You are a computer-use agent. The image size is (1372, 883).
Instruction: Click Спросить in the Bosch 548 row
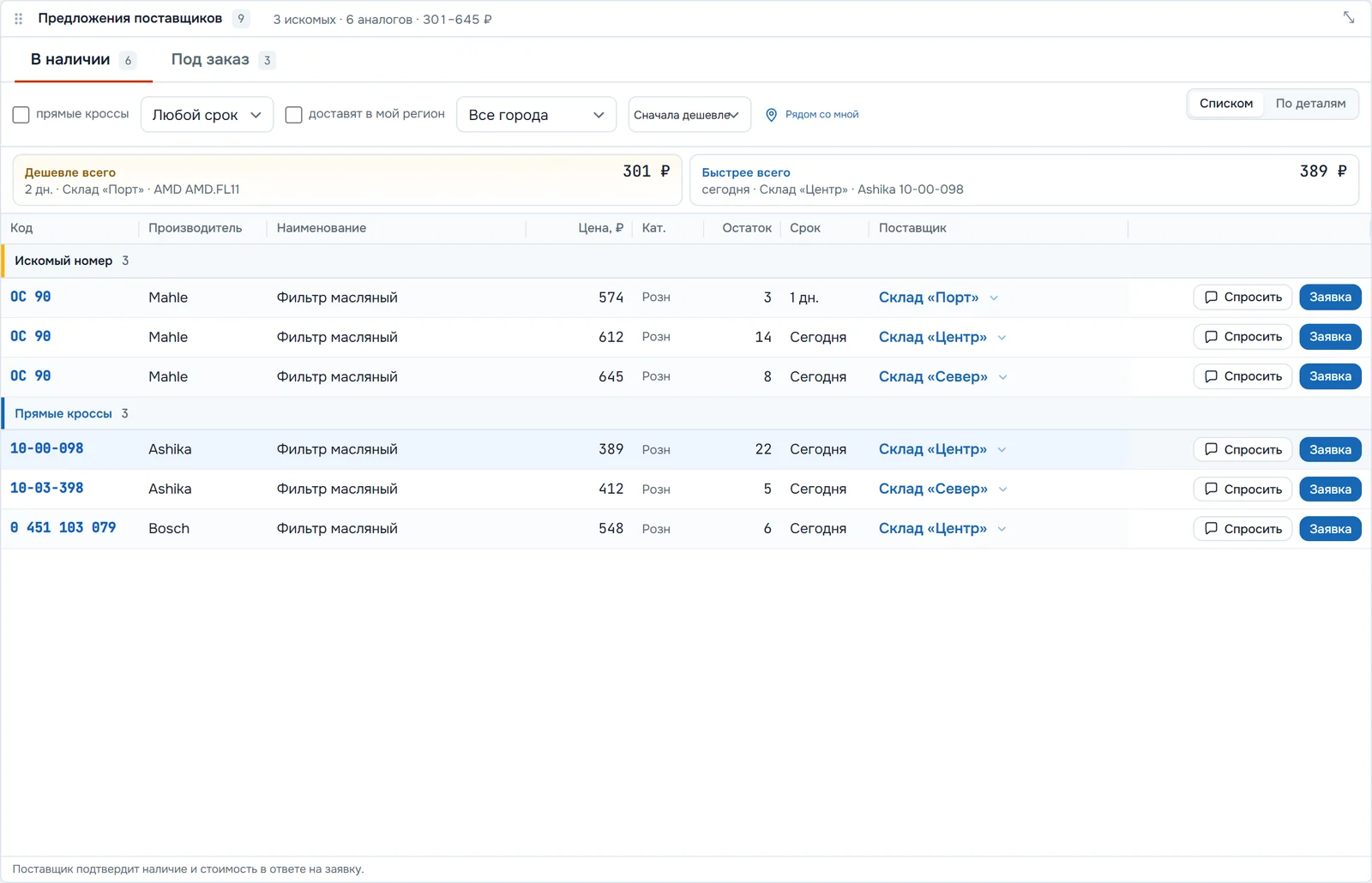pyautogui.click(x=1243, y=529)
